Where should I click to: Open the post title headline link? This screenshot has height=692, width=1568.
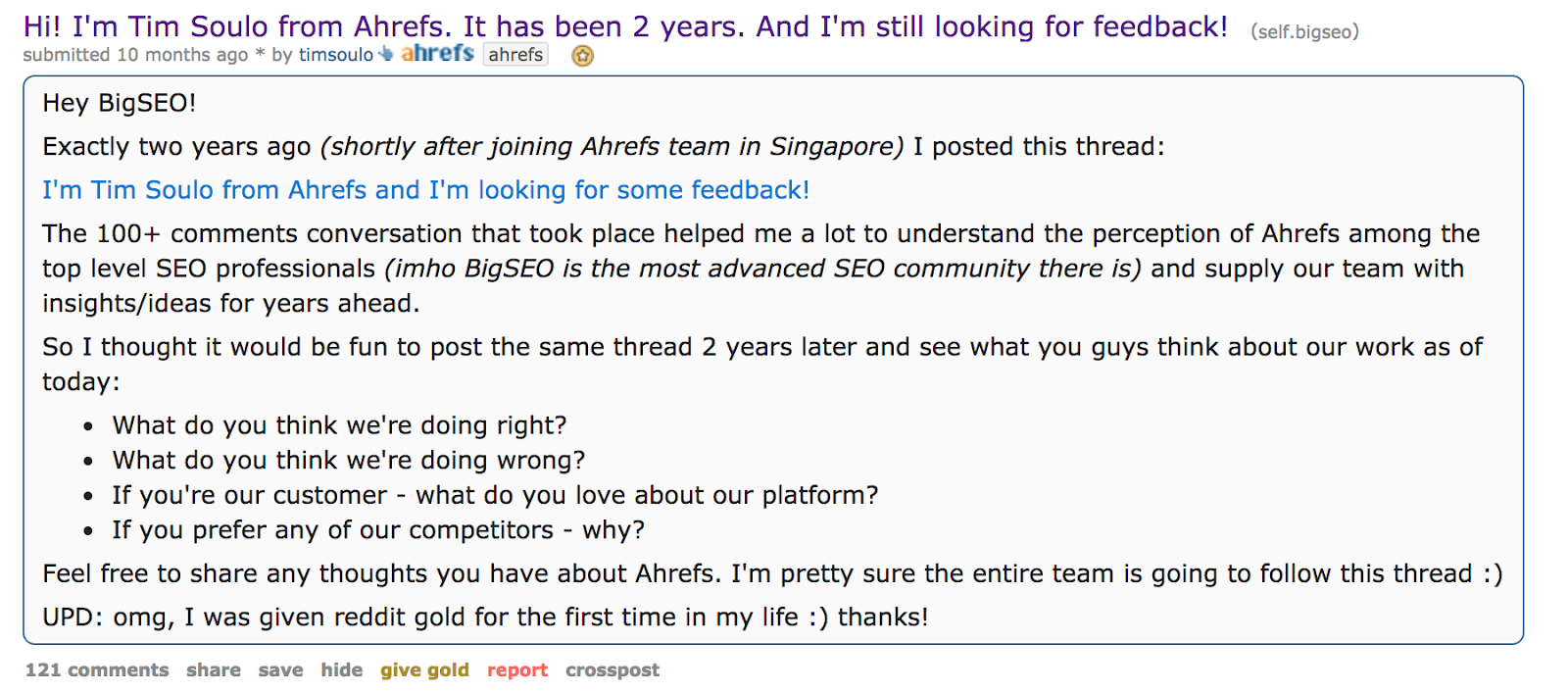pos(627,25)
